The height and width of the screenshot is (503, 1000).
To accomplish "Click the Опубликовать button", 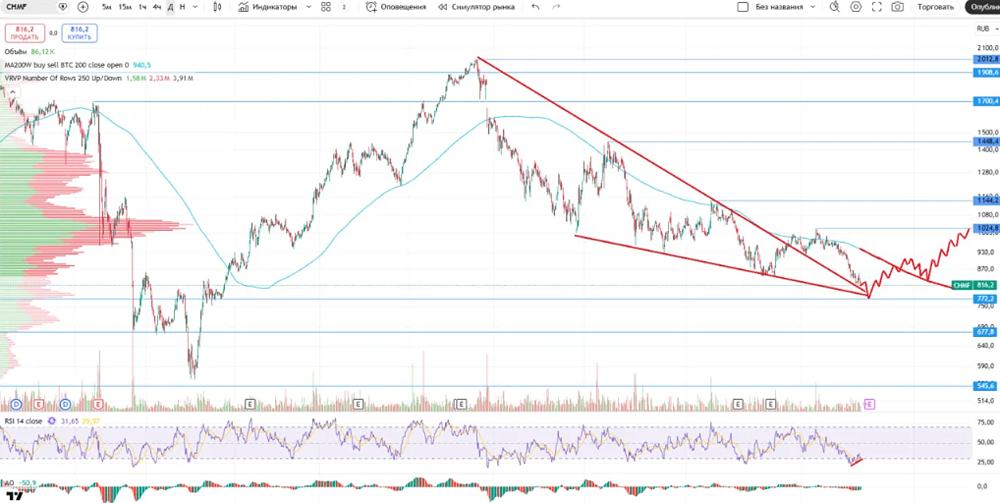I will pyautogui.click(x=983, y=7).
